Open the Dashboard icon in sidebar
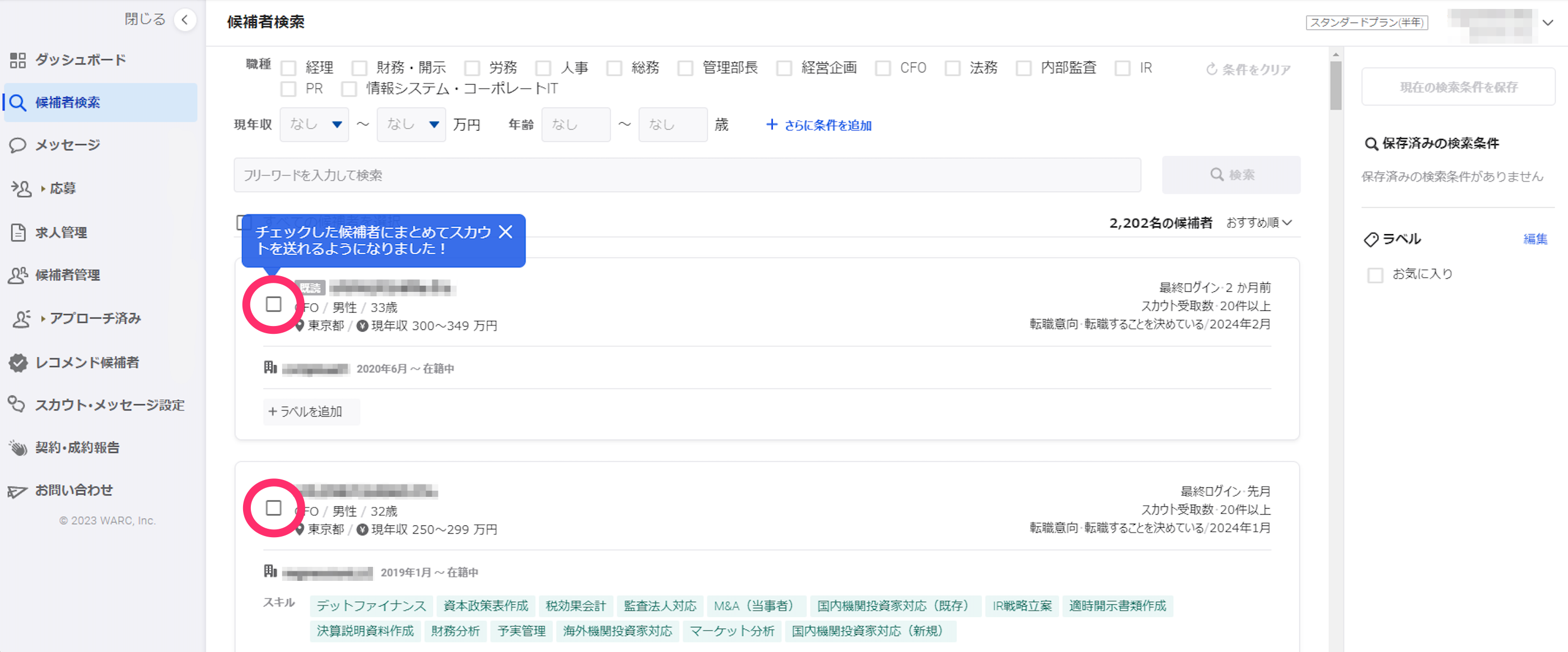The height and width of the screenshot is (652, 1568). pyautogui.click(x=18, y=60)
